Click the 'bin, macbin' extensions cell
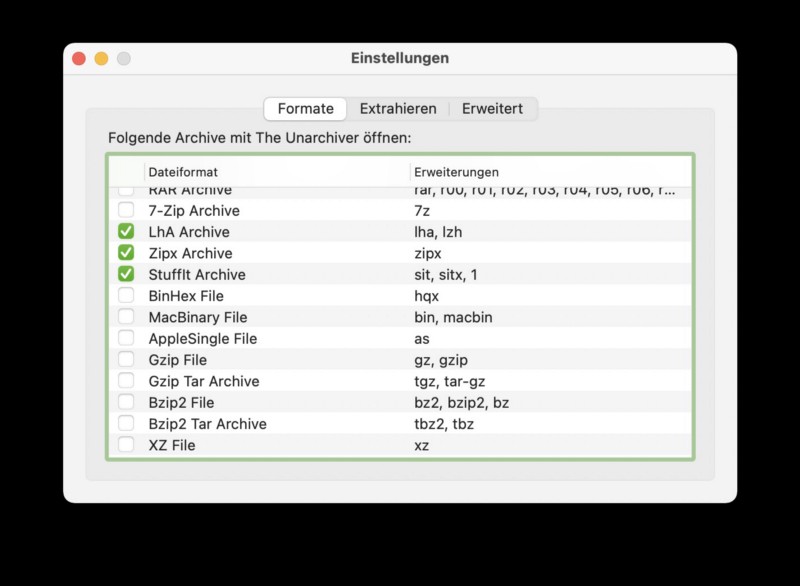Viewport: 800px width, 586px height. pyautogui.click(x=453, y=317)
